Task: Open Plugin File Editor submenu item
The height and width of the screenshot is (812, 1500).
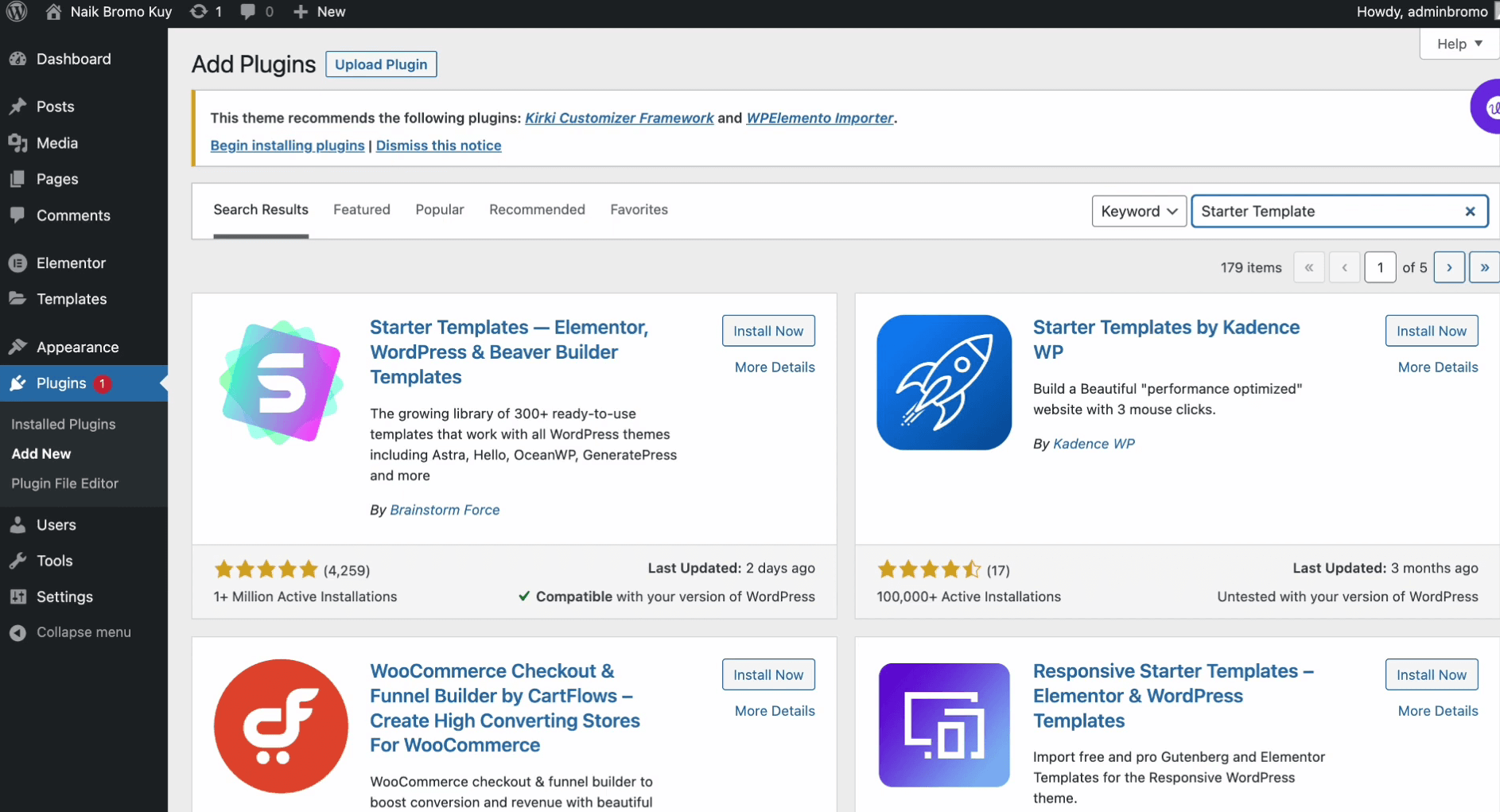Action: pos(64,483)
